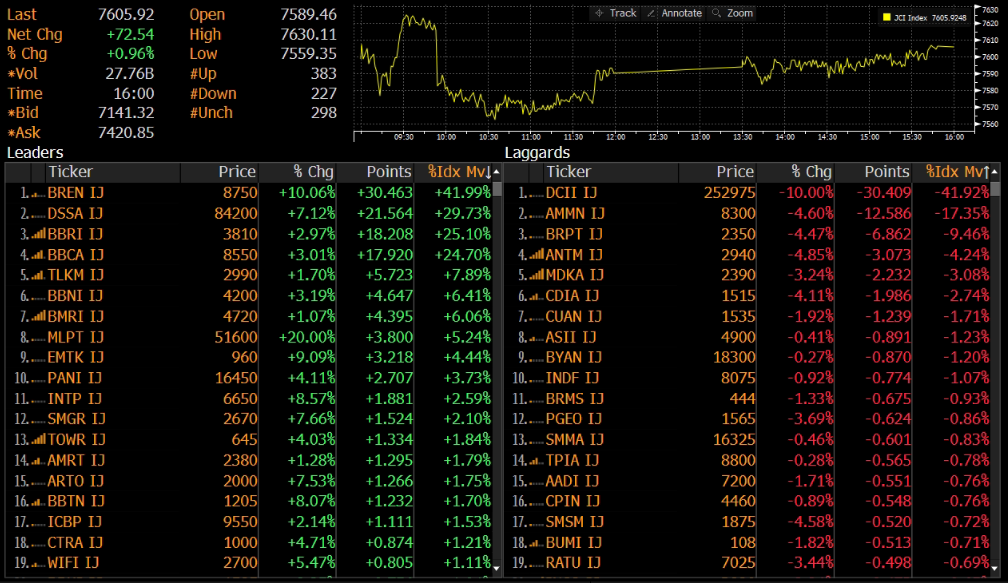Click volume bars icon beside TPIA IJ

(536, 461)
